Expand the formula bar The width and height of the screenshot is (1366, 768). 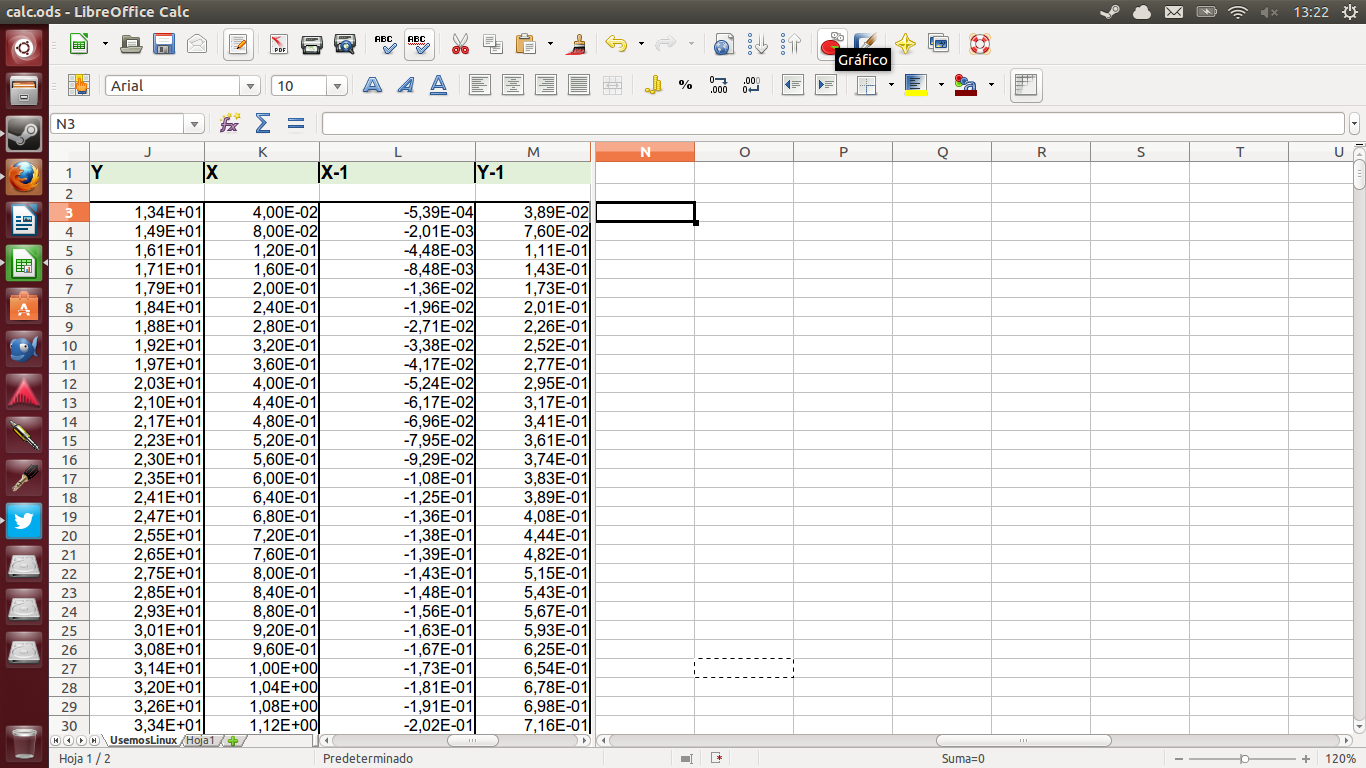pos(1355,124)
